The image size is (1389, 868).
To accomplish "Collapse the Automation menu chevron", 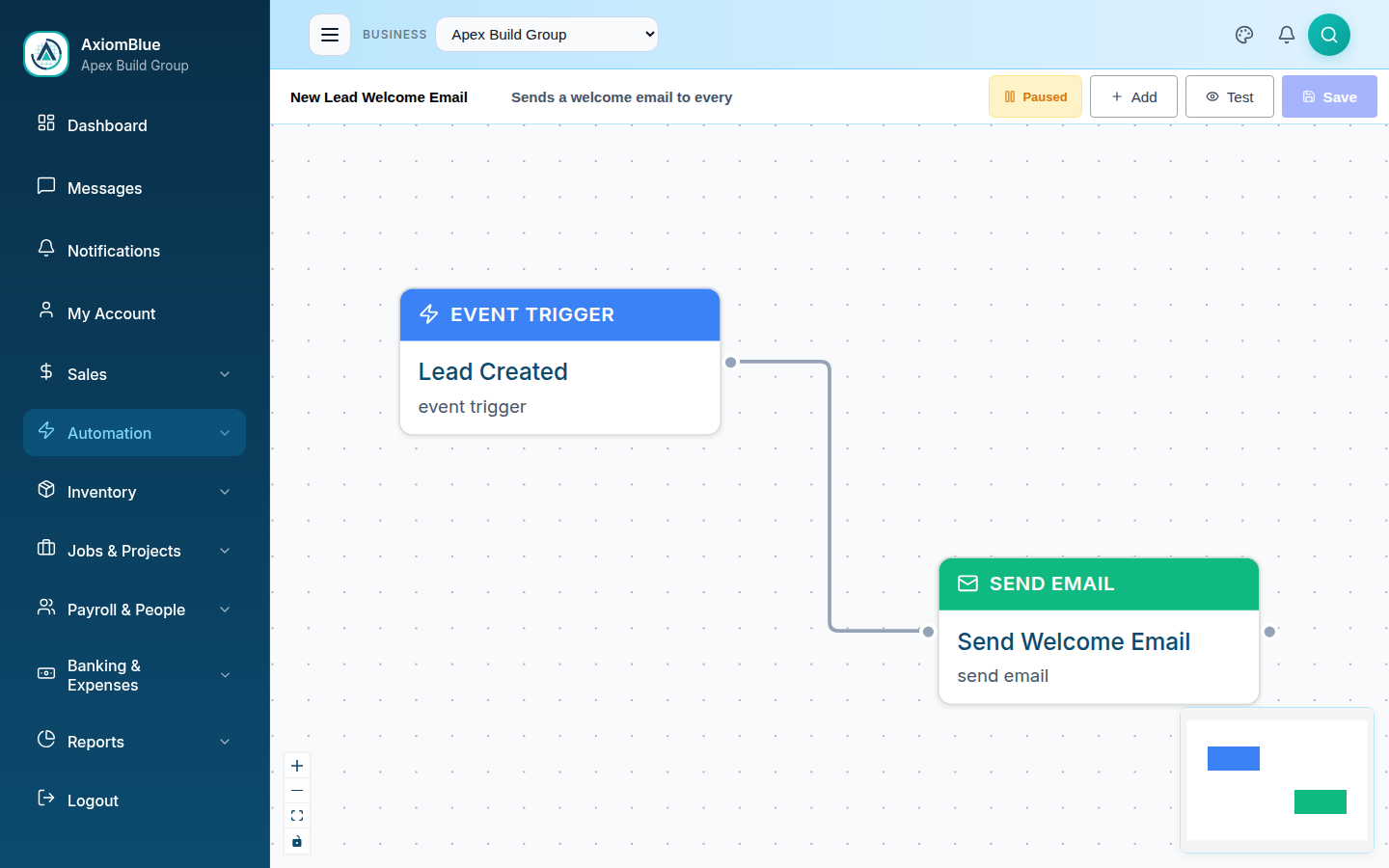I will tap(225, 433).
